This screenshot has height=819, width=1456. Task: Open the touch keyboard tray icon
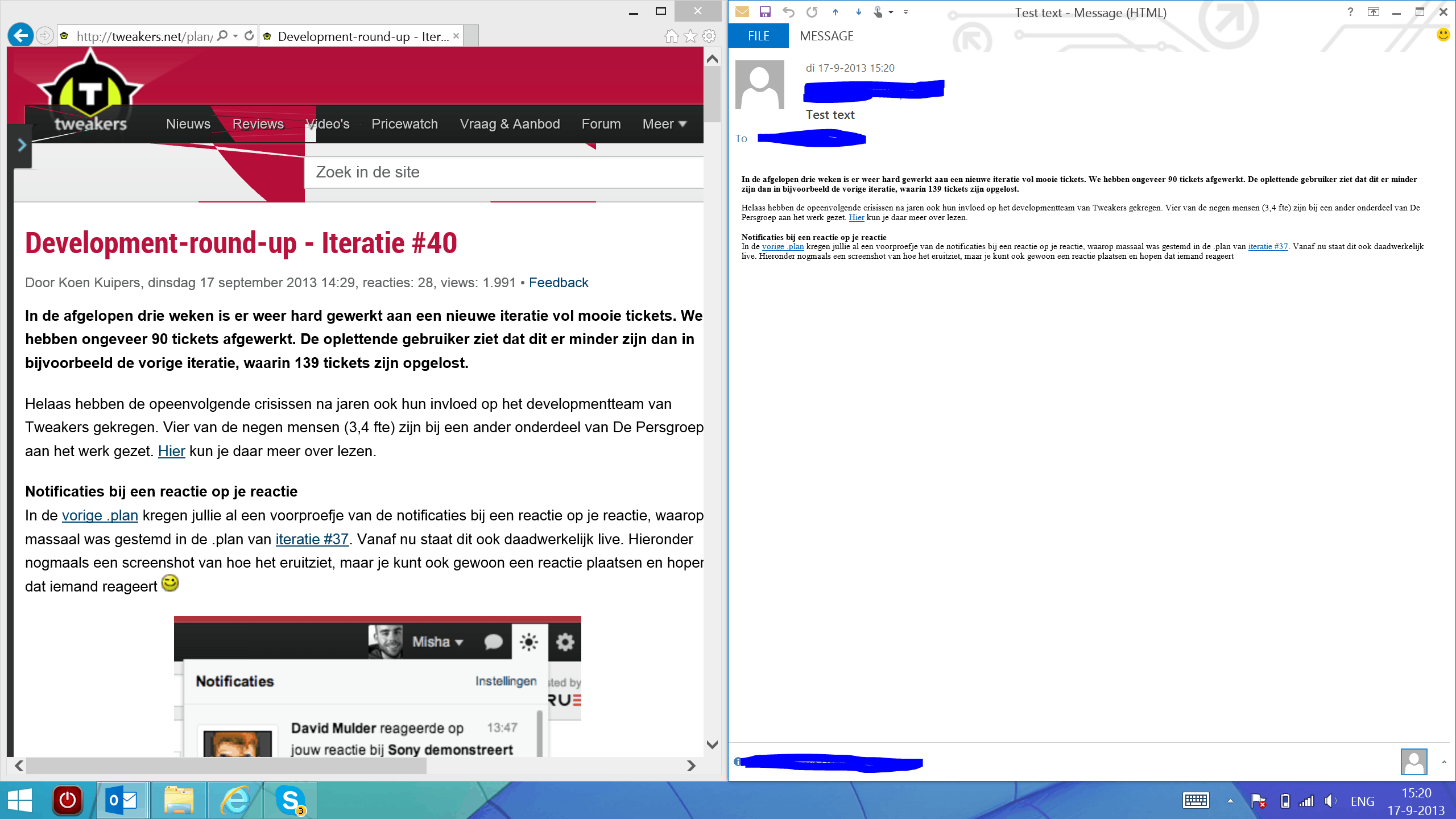(1196, 800)
